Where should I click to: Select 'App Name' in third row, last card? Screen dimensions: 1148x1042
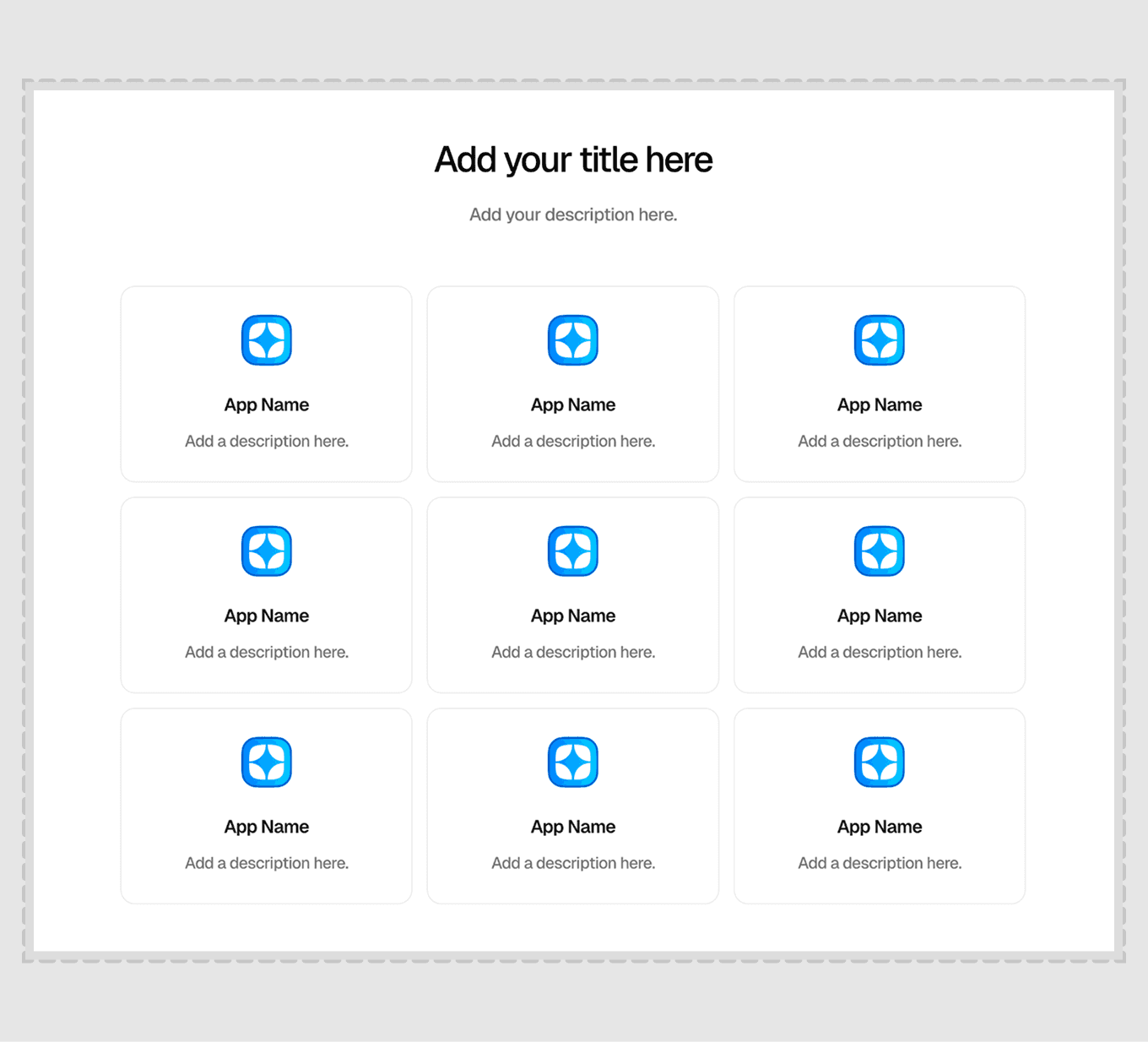880,827
